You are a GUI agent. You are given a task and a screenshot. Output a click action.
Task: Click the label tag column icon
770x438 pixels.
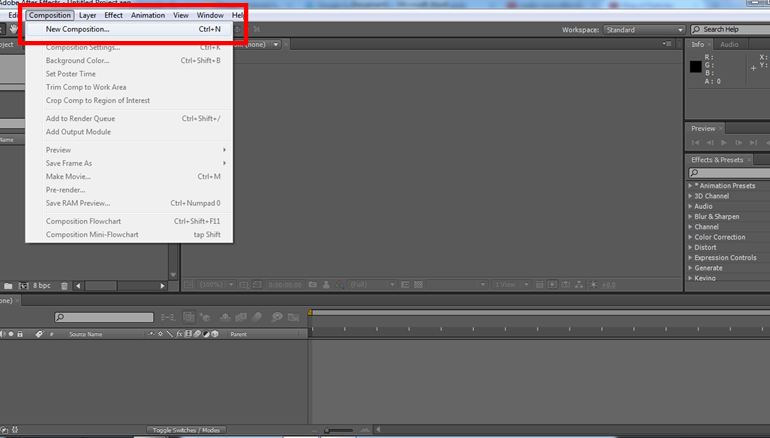click(39, 334)
